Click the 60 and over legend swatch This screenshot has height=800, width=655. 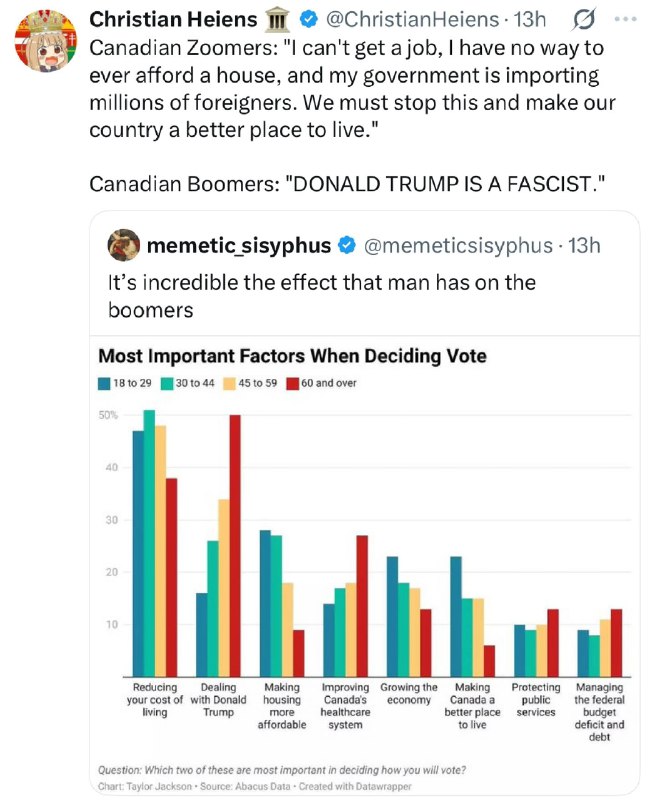click(x=292, y=384)
